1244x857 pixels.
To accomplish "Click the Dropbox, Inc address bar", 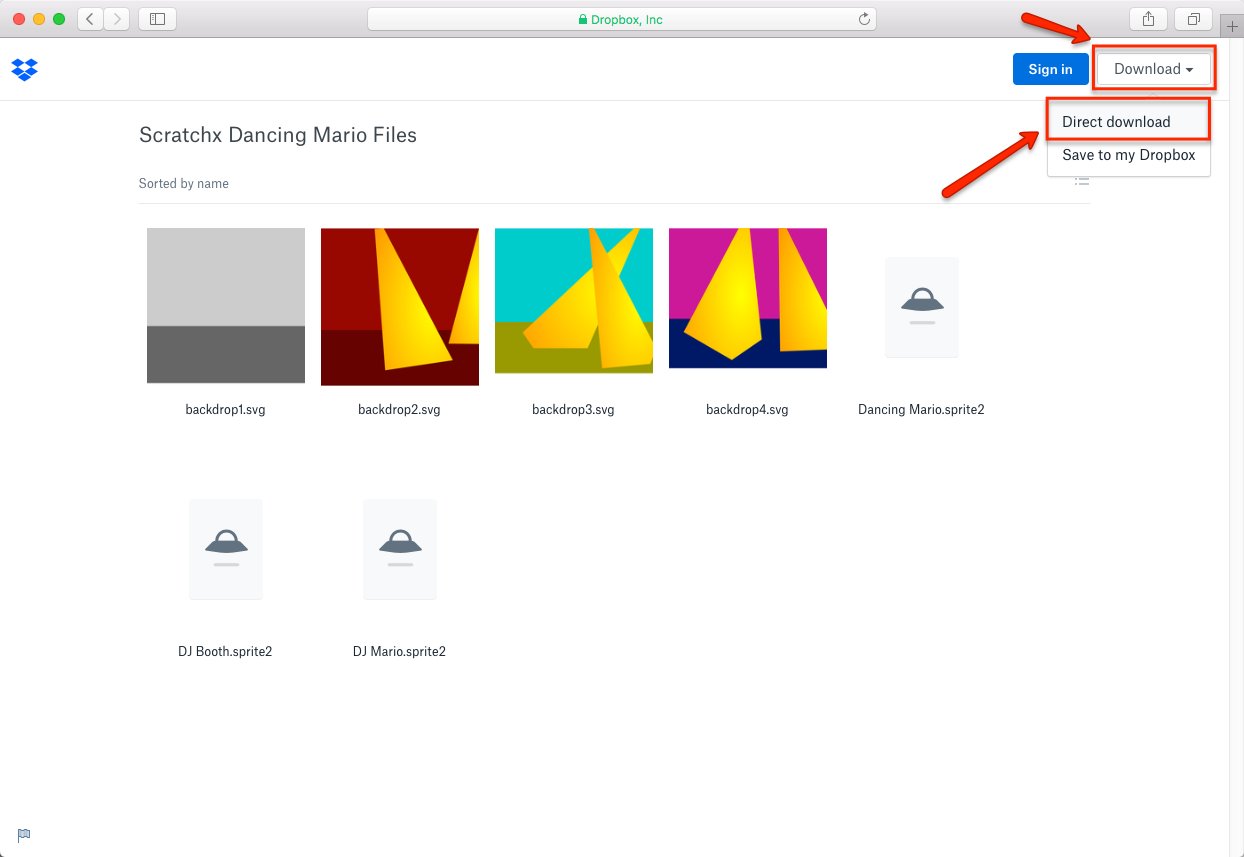I will [x=622, y=19].
